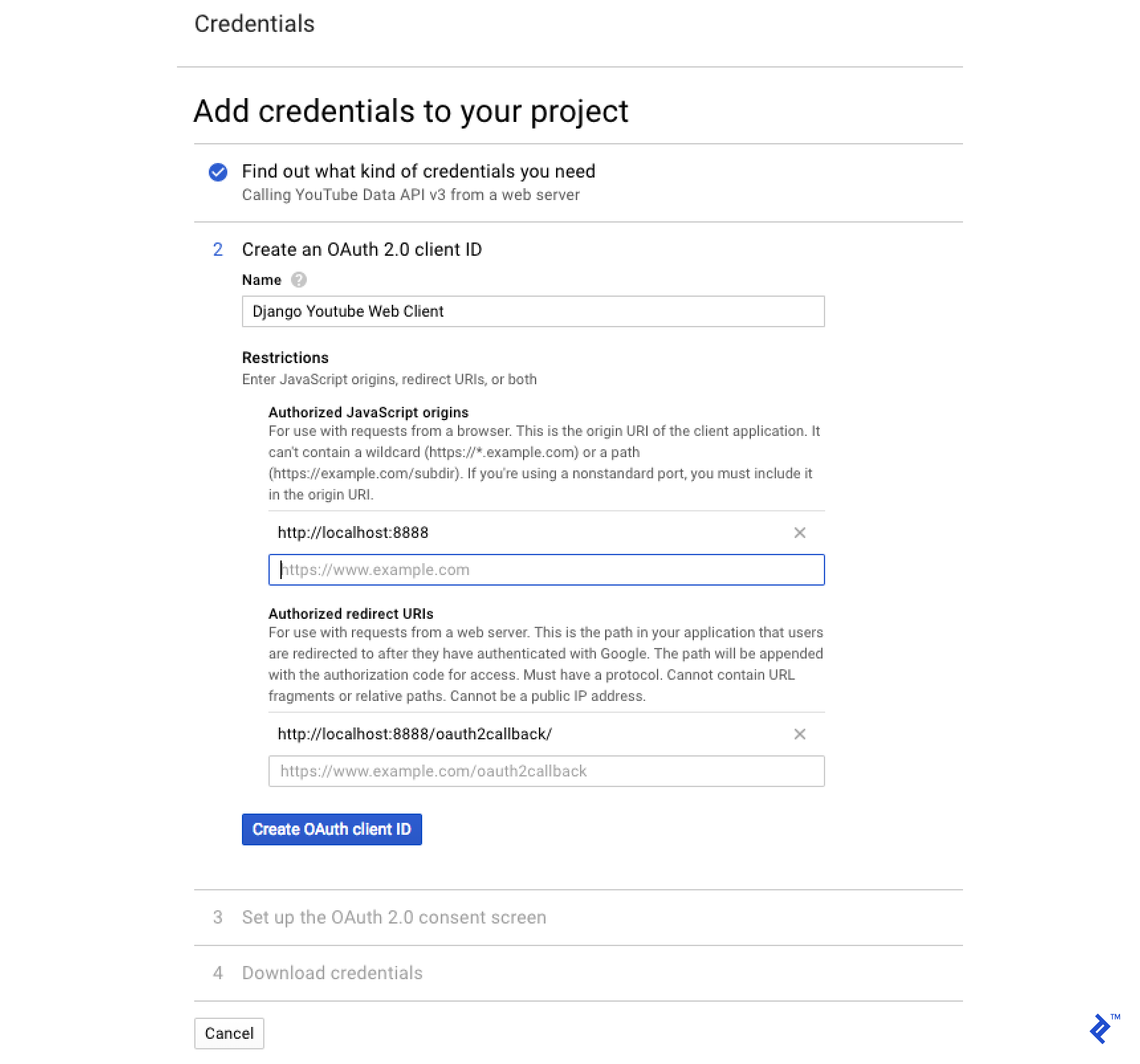The width and height of the screenshot is (1140, 1064).
Task: Select the oauth2callback redirect URI text
Action: coord(414,733)
